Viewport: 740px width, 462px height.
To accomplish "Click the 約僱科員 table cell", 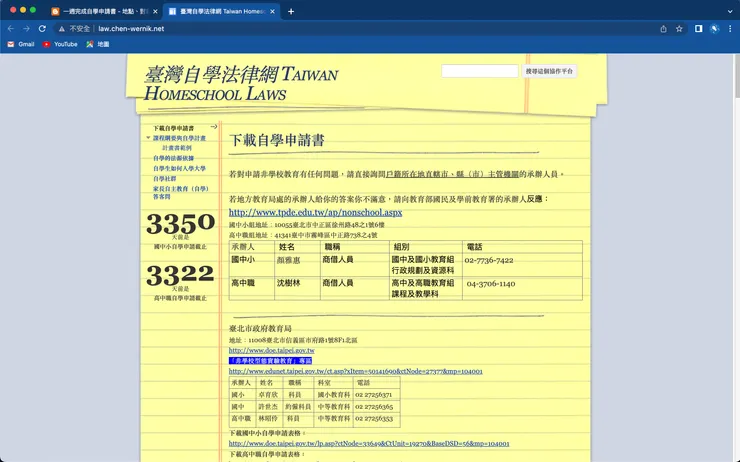I will pos(298,407).
